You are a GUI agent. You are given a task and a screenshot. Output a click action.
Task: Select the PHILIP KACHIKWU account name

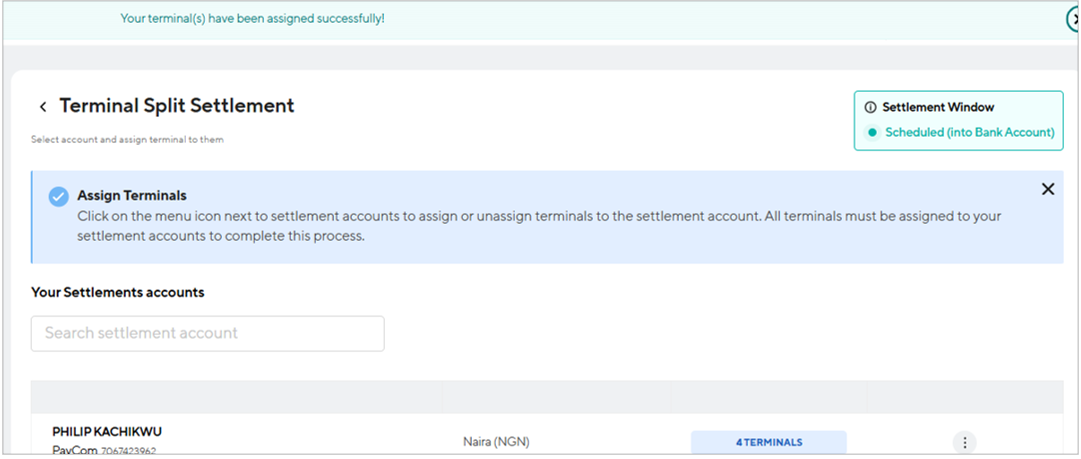[x=108, y=432]
